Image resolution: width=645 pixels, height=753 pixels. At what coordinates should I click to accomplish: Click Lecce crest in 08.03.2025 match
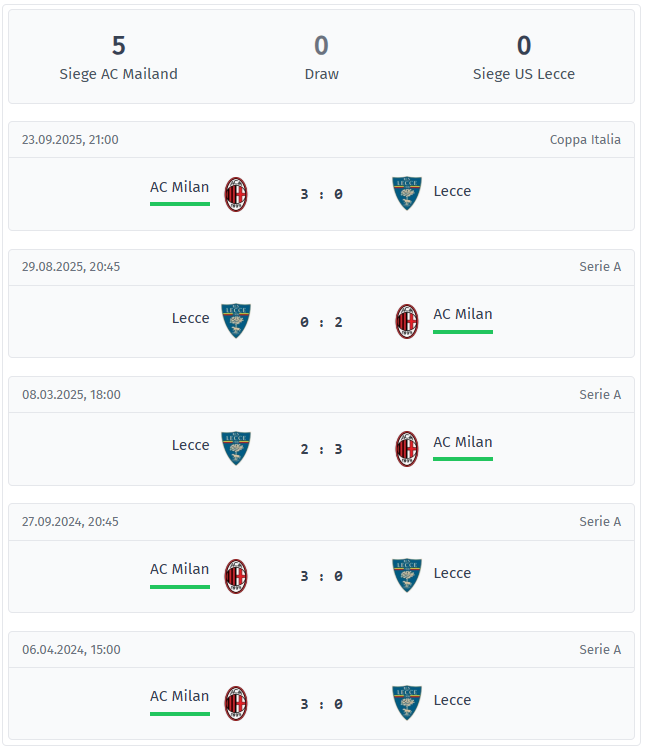pos(236,448)
